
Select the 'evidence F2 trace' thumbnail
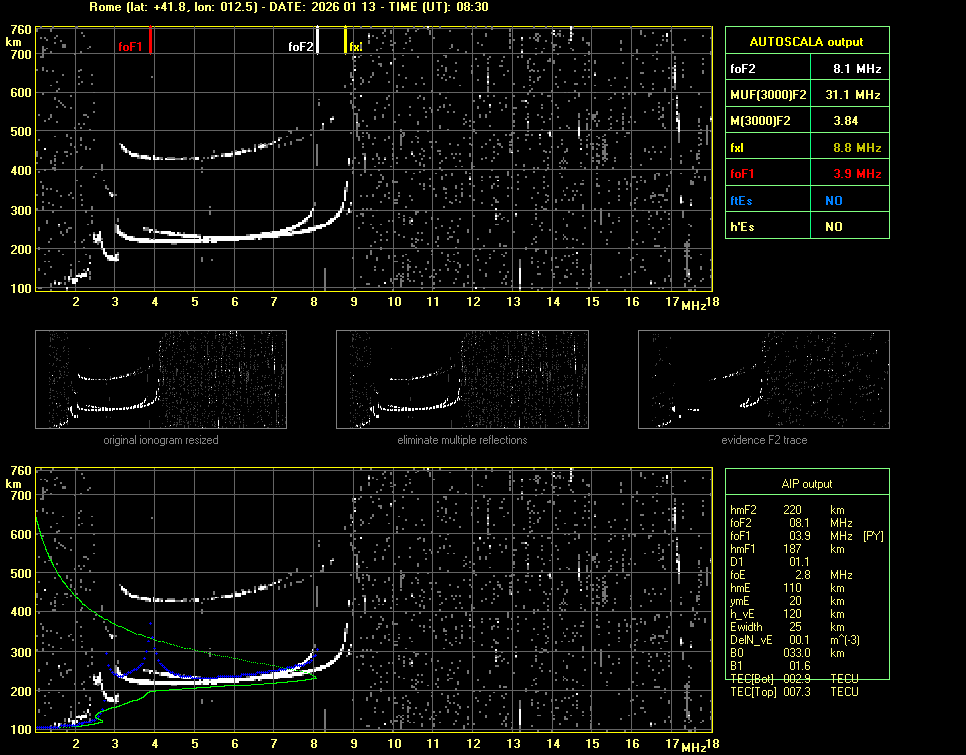coord(764,380)
